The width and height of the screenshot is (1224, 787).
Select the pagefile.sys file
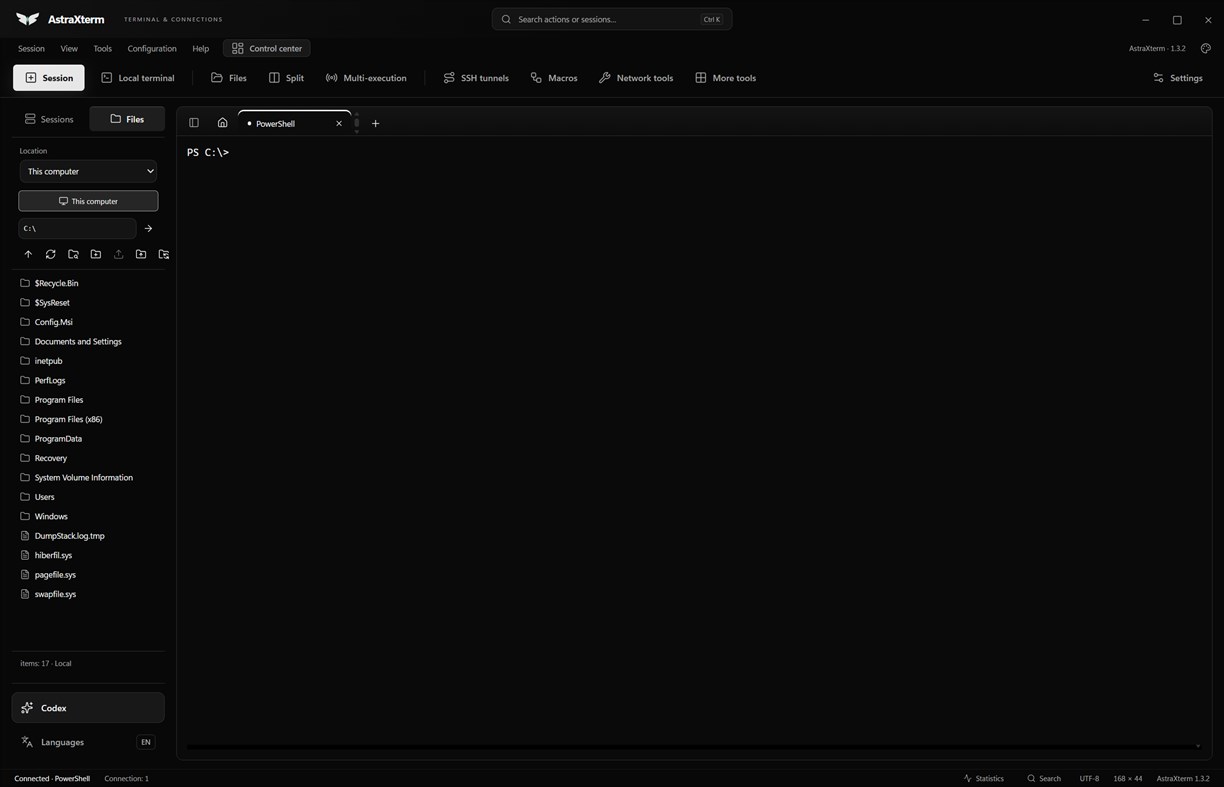click(88, 575)
